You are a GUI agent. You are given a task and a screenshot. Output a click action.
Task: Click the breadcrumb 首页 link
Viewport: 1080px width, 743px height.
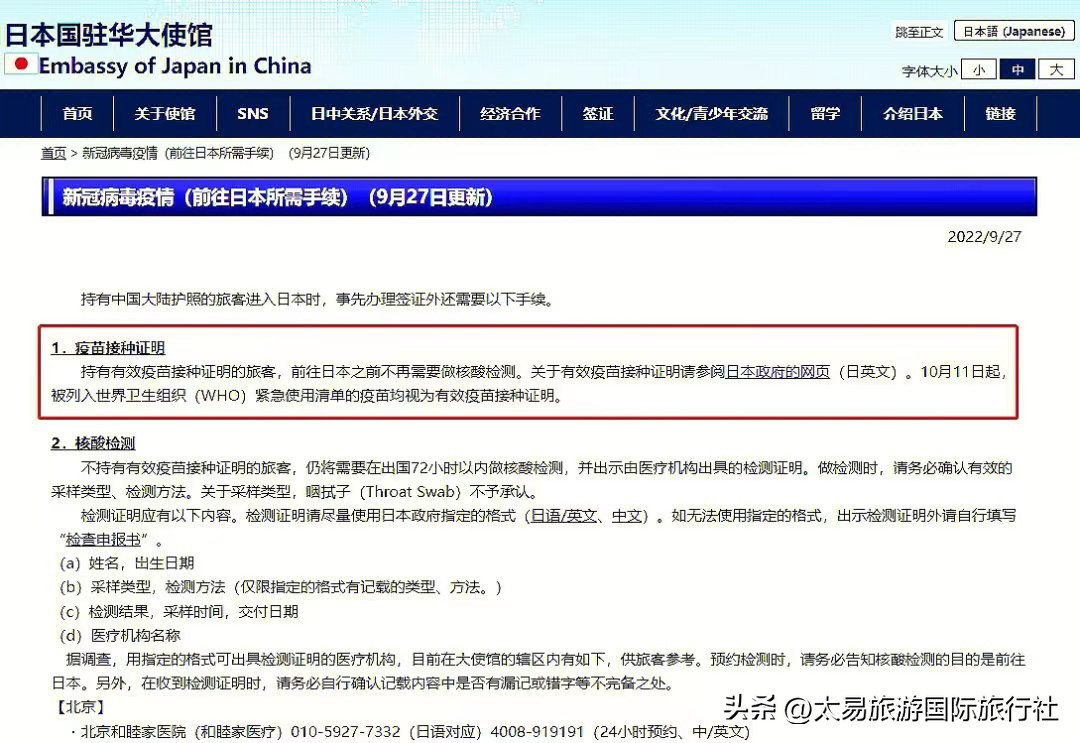coord(53,153)
